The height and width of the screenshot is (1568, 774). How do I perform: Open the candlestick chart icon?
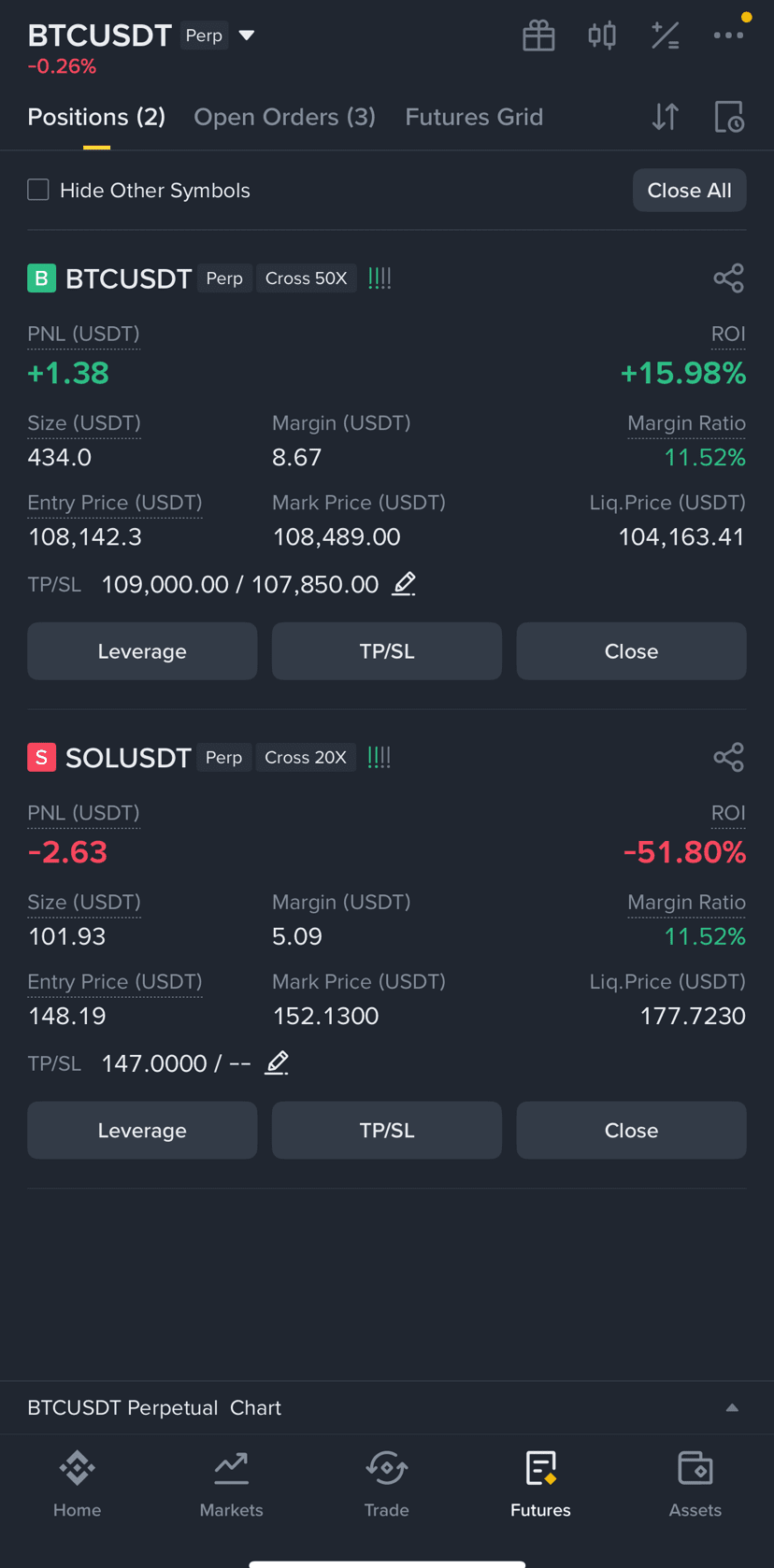click(x=602, y=36)
